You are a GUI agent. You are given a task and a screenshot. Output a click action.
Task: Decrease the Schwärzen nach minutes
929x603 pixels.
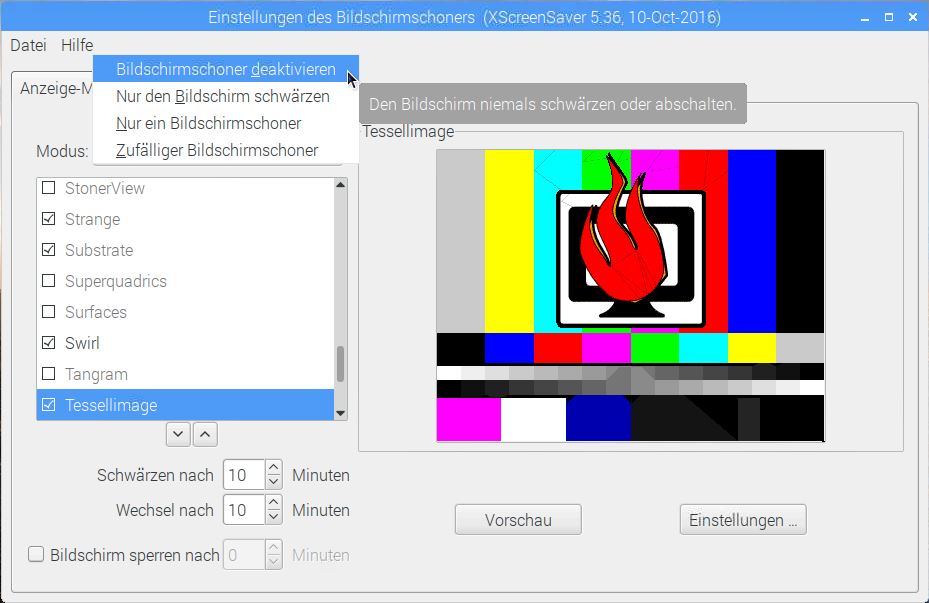273,482
